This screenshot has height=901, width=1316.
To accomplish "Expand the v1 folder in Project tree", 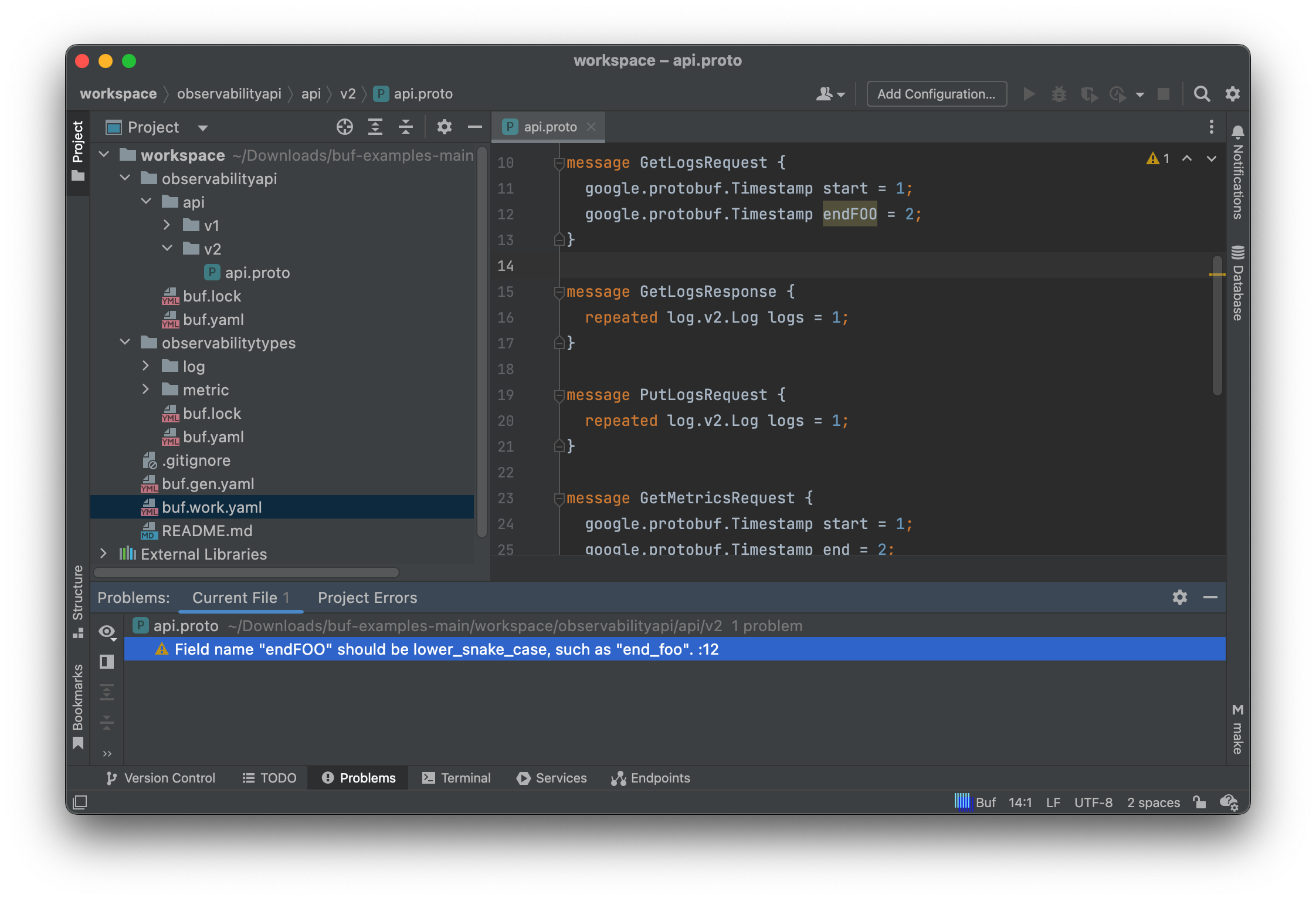I will point(168,225).
